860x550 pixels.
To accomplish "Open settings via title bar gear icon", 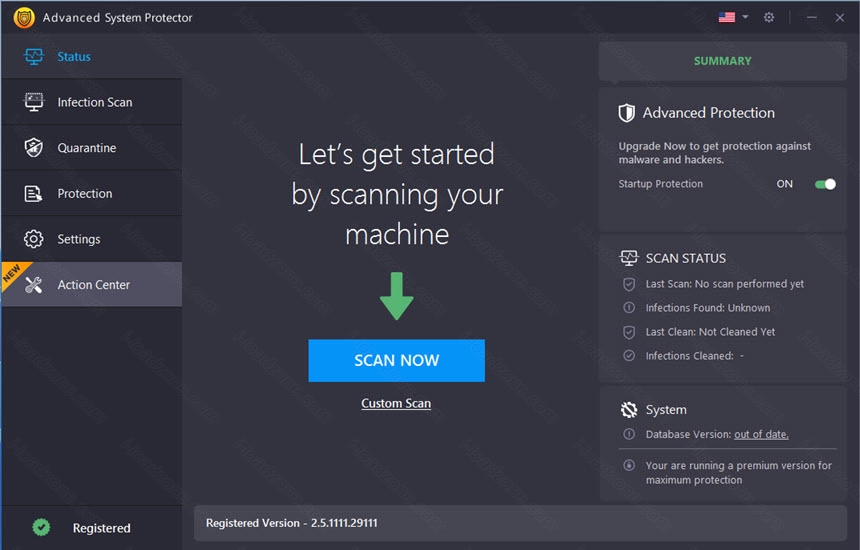I will tap(769, 18).
